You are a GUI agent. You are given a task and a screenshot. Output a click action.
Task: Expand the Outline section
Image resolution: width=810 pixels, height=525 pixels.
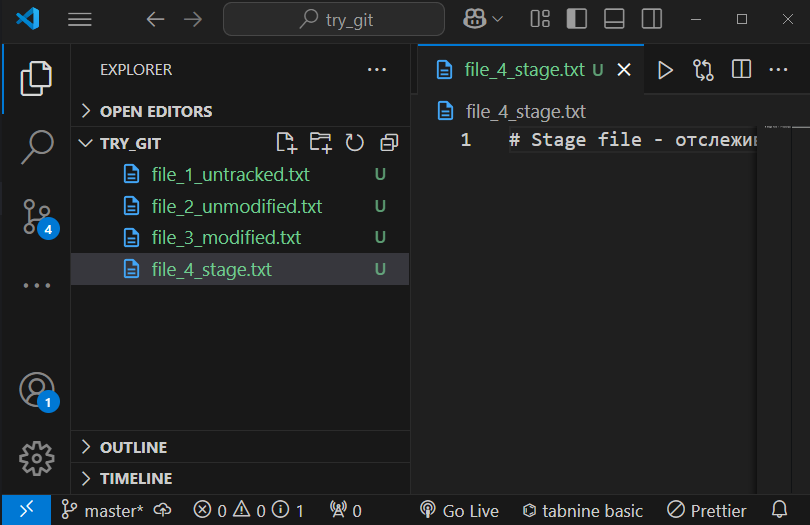pyautogui.click(x=133, y=447)
